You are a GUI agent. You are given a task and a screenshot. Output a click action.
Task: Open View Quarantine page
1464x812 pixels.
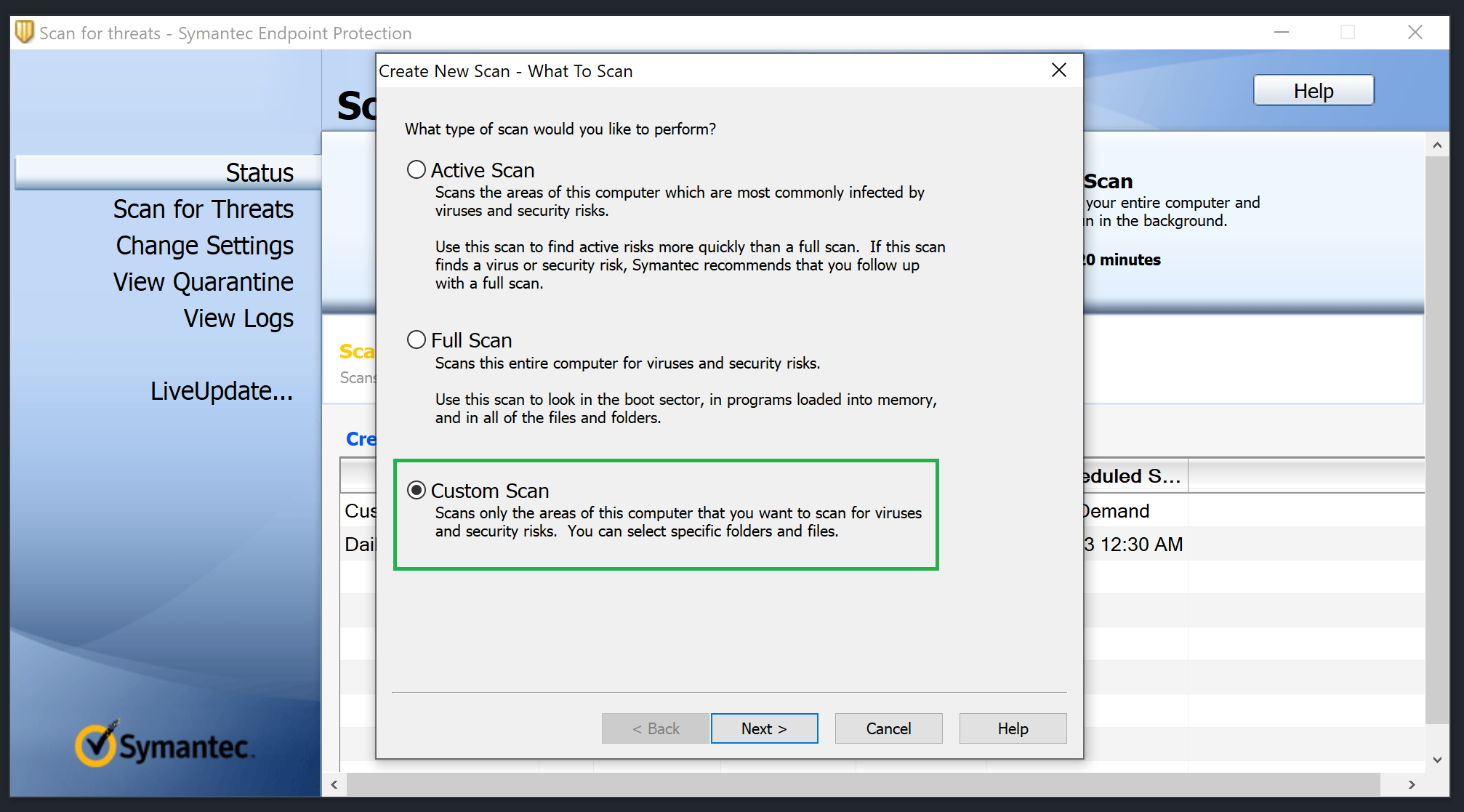(203, 282)
